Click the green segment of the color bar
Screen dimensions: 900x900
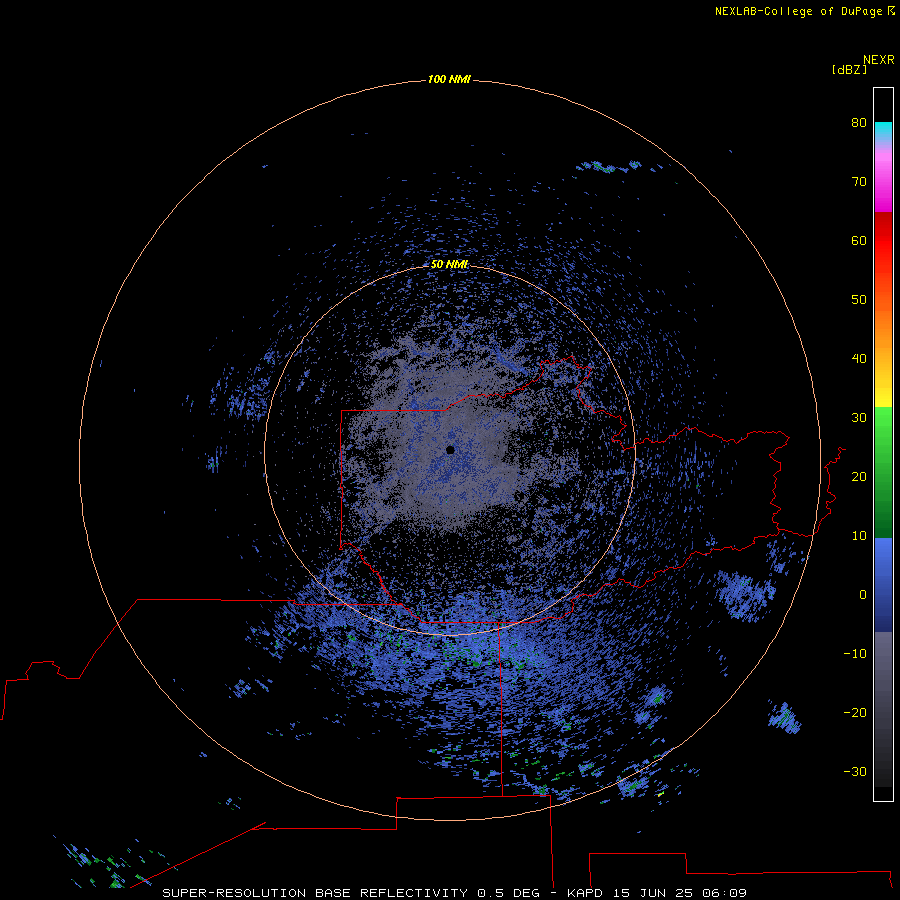(x=883, y=472)
